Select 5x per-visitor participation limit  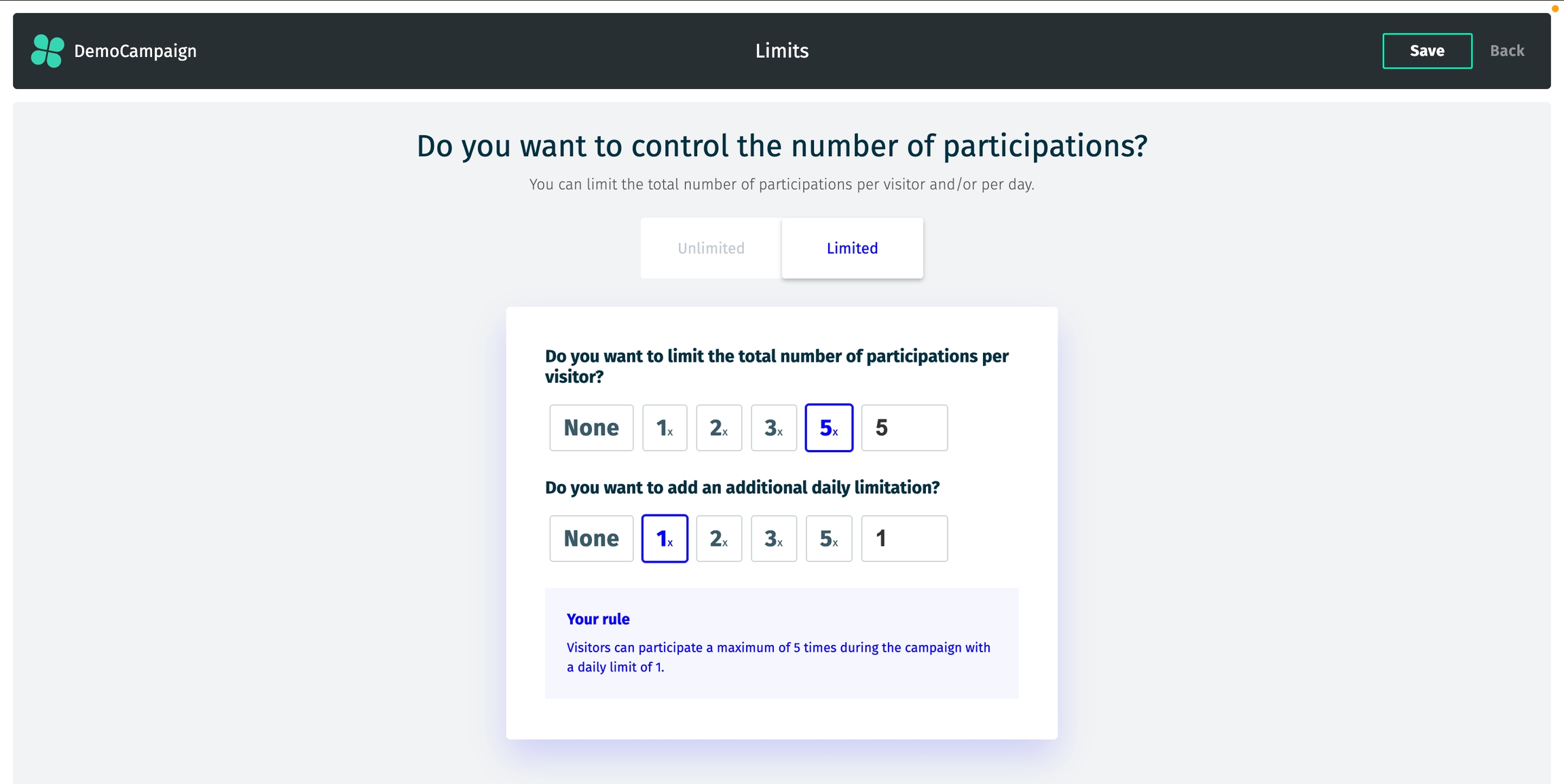click(x=829, y=428)
